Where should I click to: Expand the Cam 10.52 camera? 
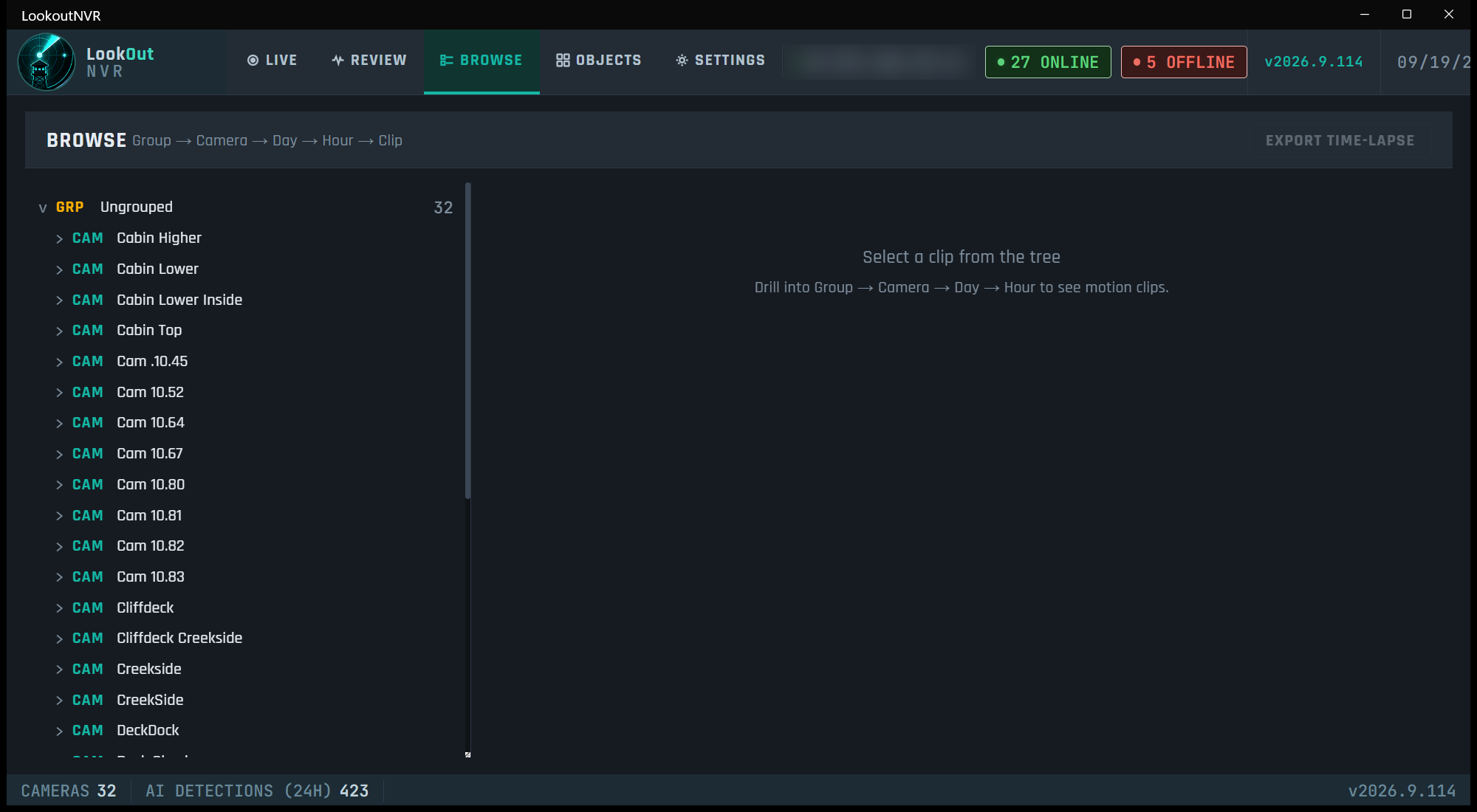(59, 393)
